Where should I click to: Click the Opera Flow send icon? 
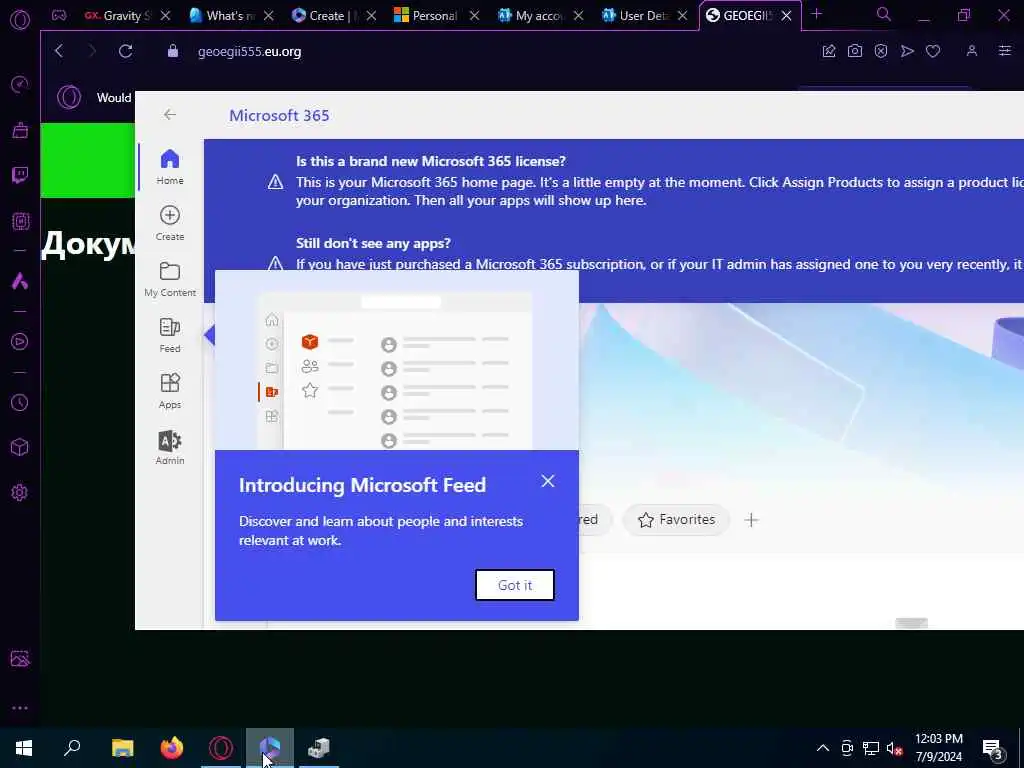point(907,51)
